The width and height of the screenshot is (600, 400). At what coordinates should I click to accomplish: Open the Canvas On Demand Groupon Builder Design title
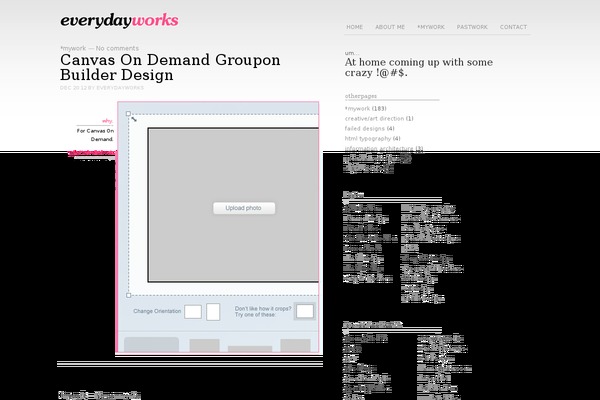[170, 67]
